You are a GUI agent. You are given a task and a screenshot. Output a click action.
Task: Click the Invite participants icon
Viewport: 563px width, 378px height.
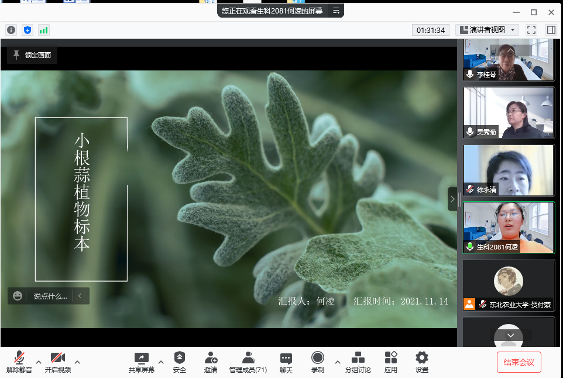[x=210, y=362]
